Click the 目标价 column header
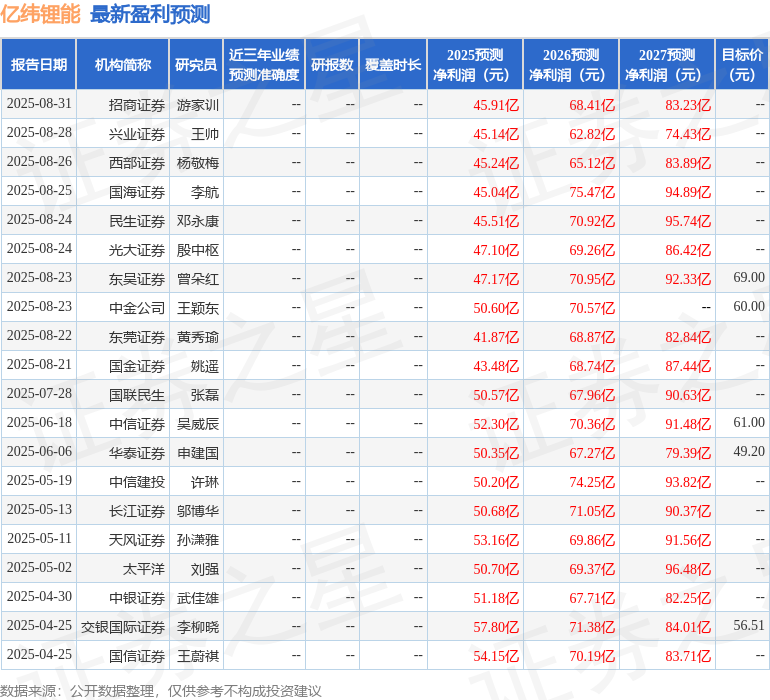 [x=742, y=65]
